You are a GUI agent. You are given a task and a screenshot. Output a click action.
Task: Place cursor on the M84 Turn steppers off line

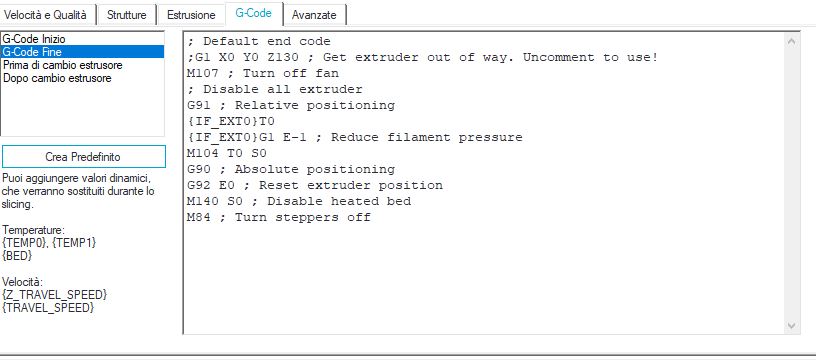point(278,217)
